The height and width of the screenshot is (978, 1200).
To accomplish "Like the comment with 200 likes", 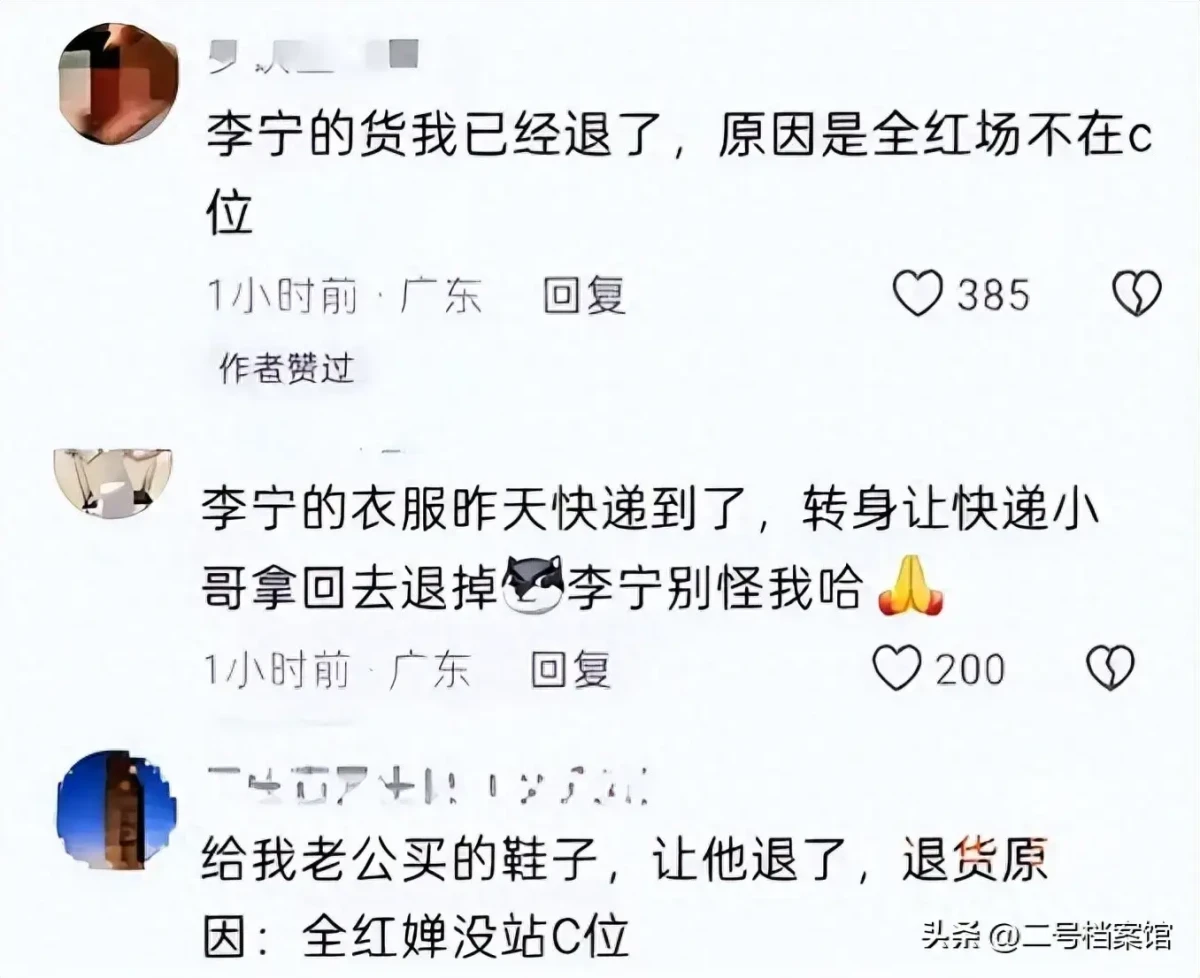I will pos(897,668).
